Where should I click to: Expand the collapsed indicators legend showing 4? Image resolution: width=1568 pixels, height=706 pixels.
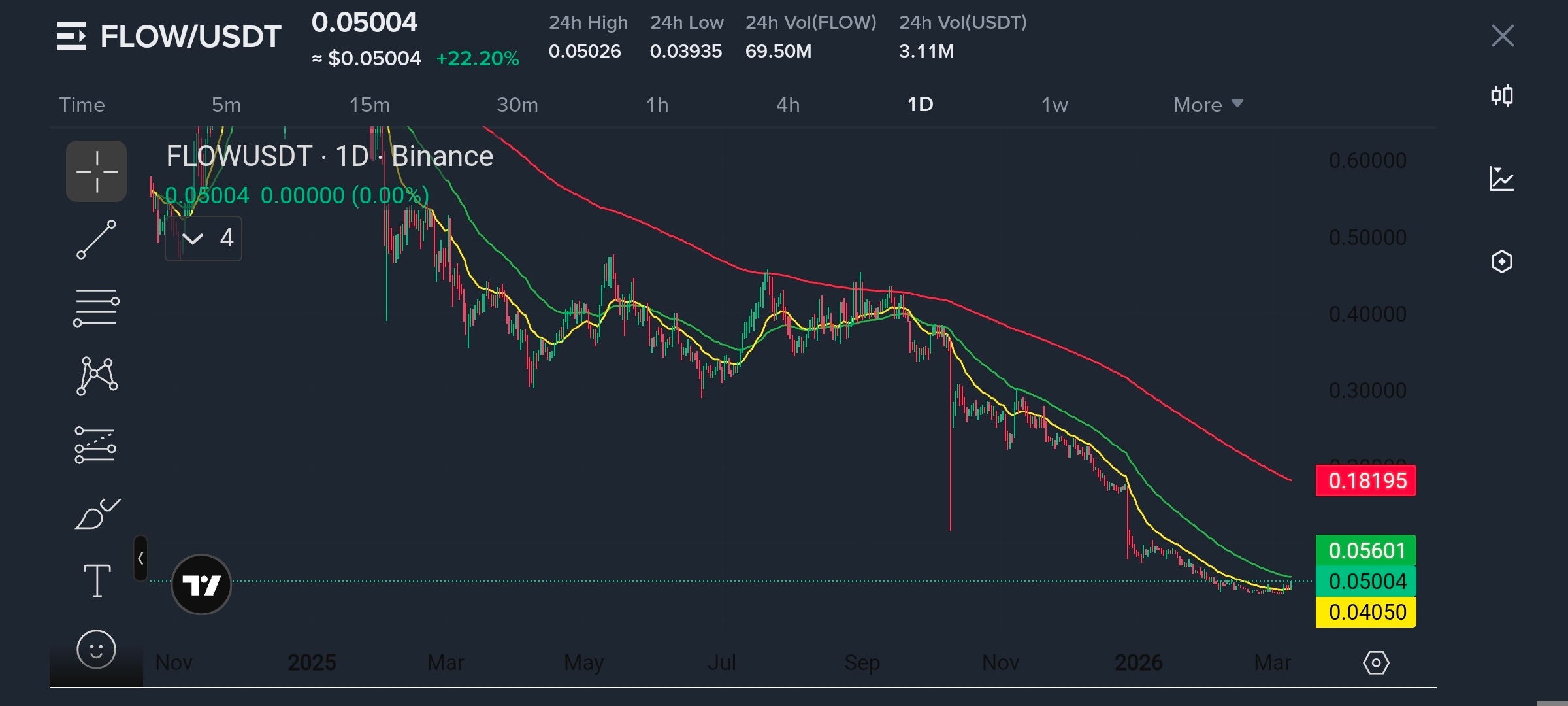point(203,238)
